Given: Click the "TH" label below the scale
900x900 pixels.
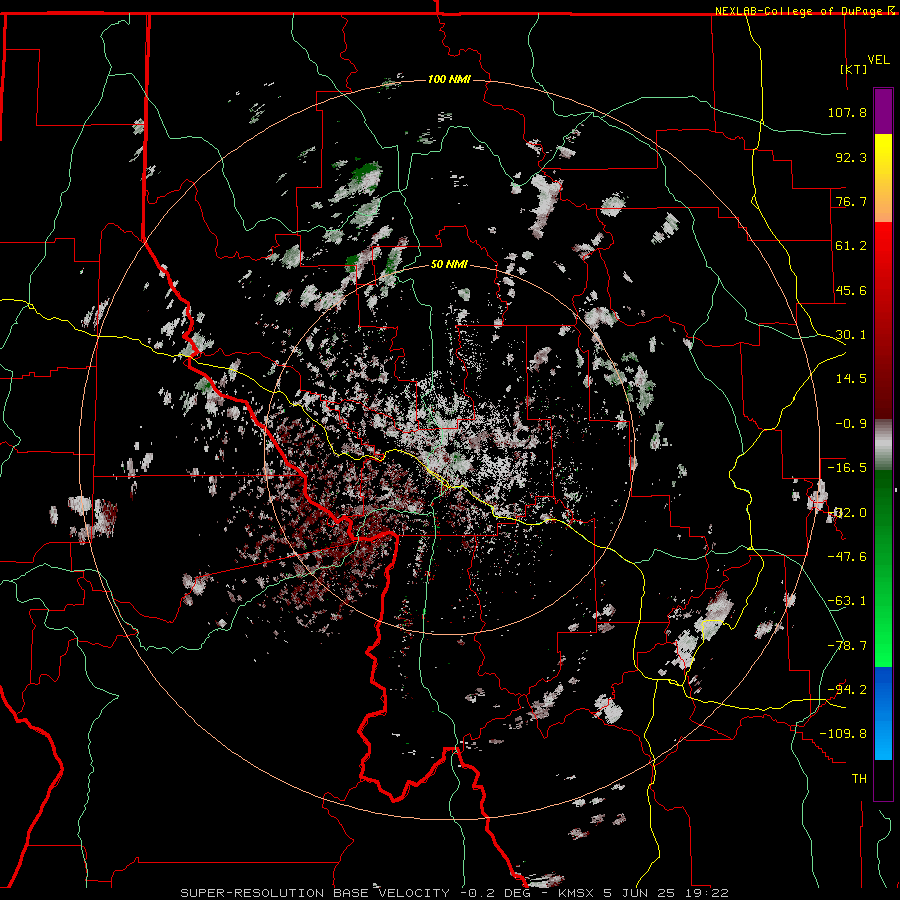Looking at the screenshot, I should pos(859,779).
